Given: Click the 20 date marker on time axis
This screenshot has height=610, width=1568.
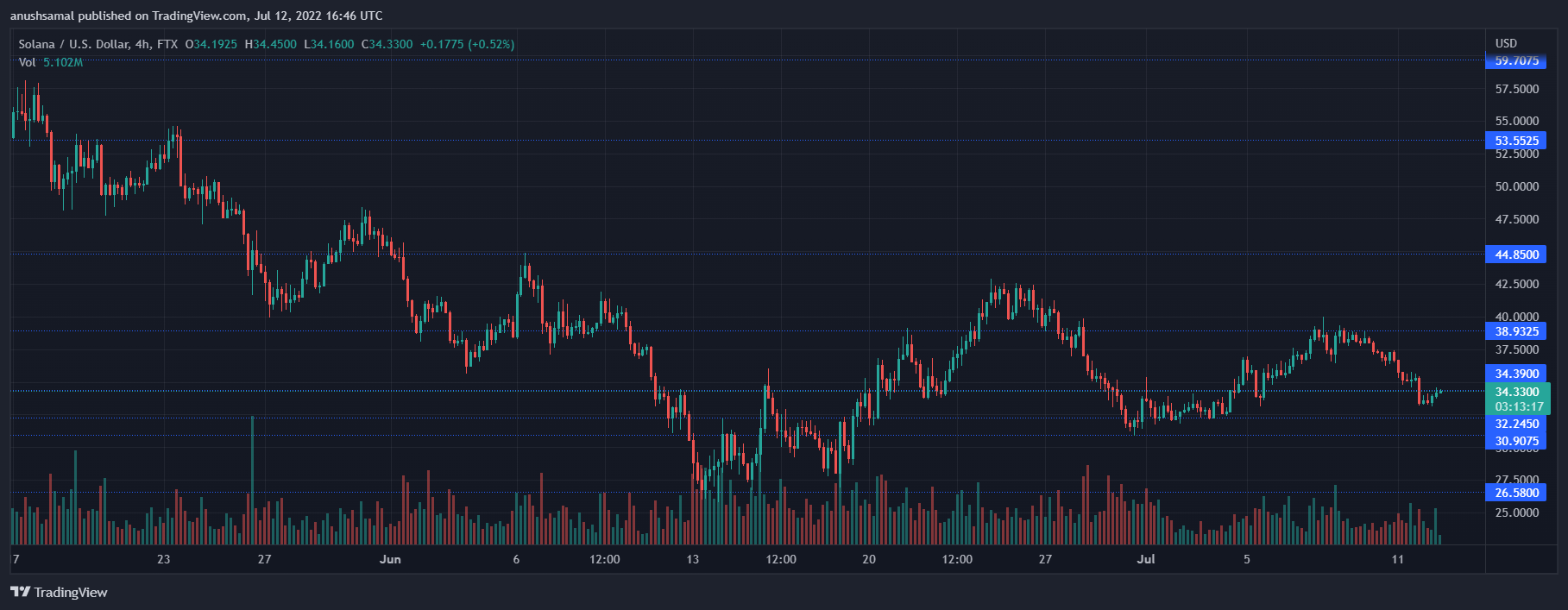Looking at the screenshot, I should coord(868,559).
